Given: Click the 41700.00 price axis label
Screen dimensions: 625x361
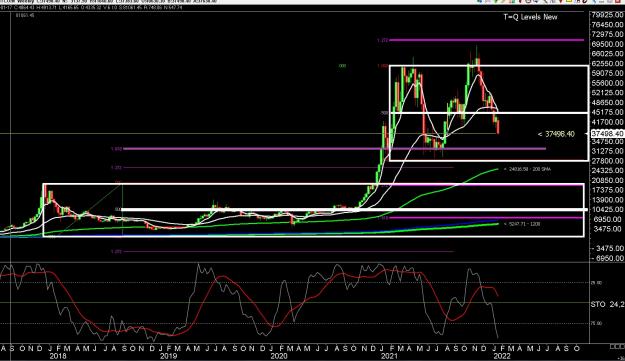Looking at the screenshot, I should (607, 122).
